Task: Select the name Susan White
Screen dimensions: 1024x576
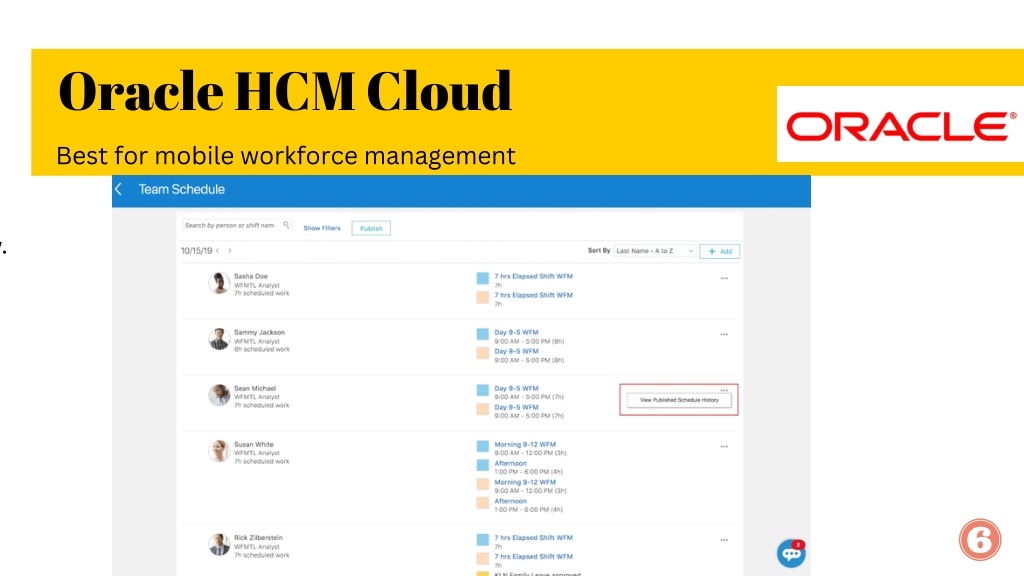Action: point(253,444)
